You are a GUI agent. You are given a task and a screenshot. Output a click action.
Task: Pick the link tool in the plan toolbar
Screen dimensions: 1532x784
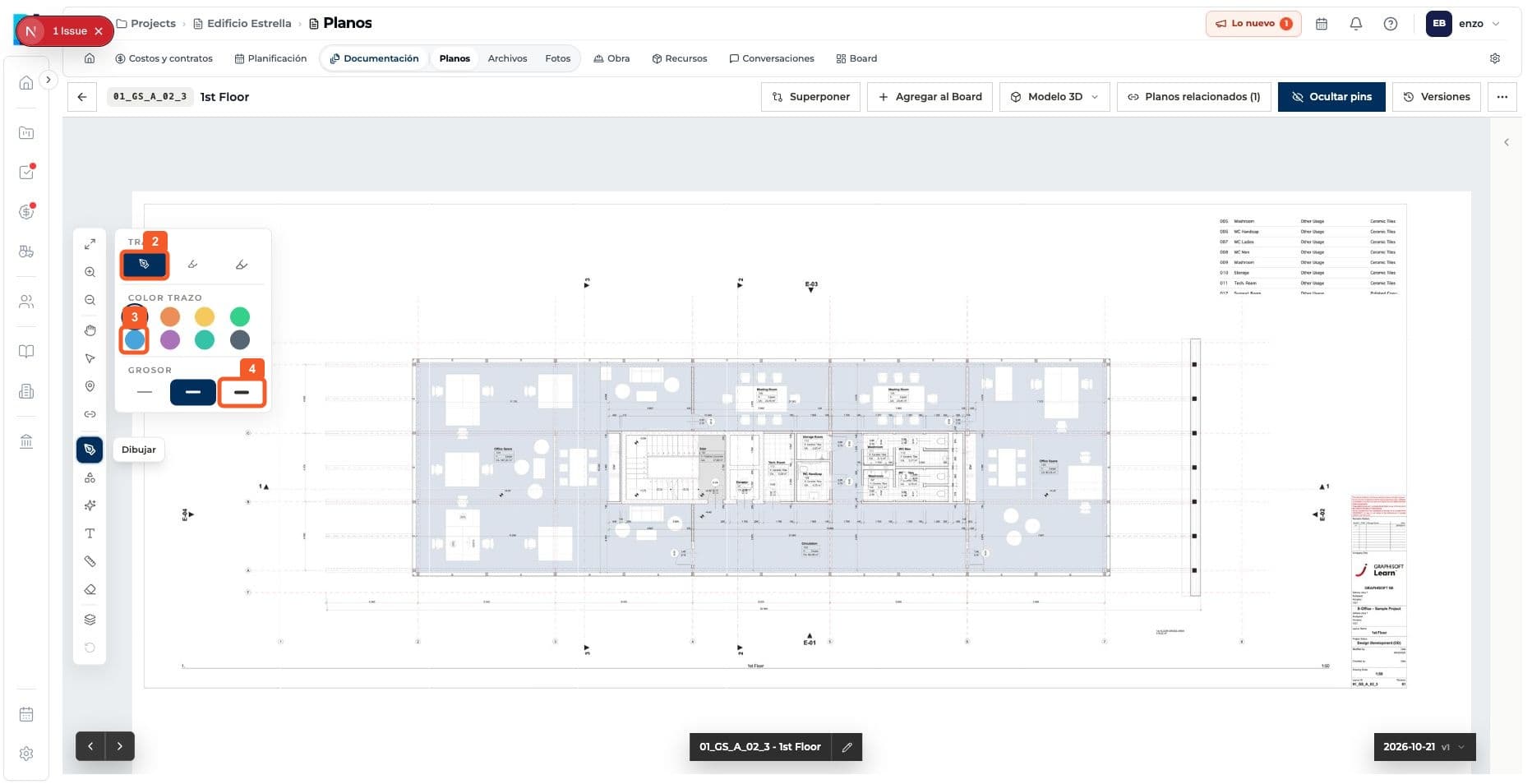pos(90,414)
